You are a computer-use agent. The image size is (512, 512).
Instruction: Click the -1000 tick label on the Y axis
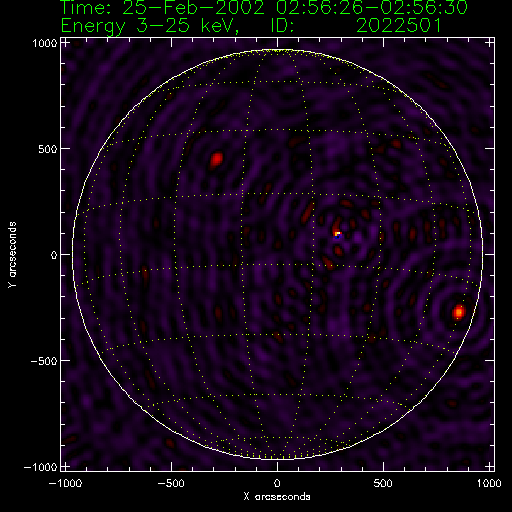pyautogui.click(x=40, y=467)
